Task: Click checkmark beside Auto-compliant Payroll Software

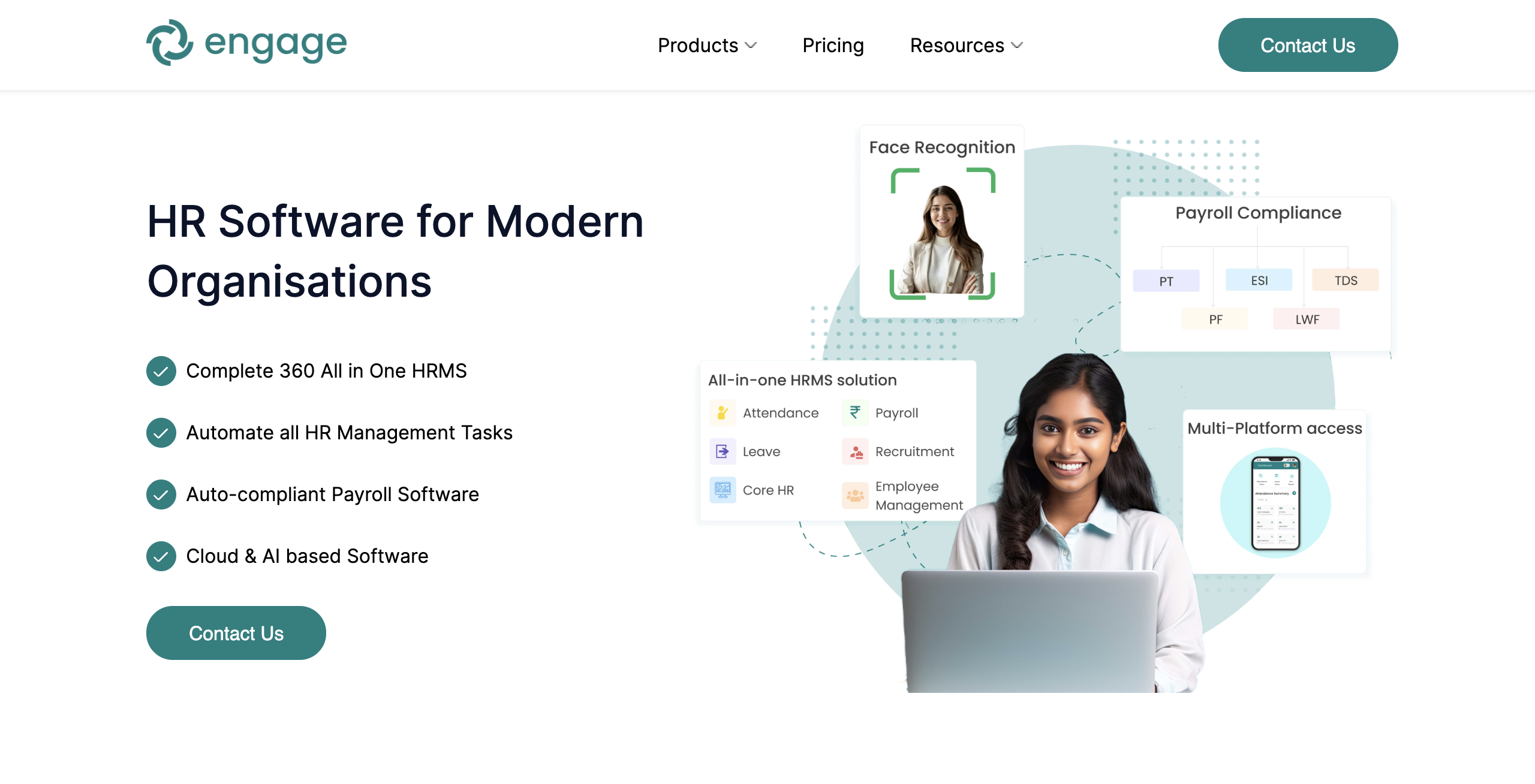Action: [x=161, y=494]
